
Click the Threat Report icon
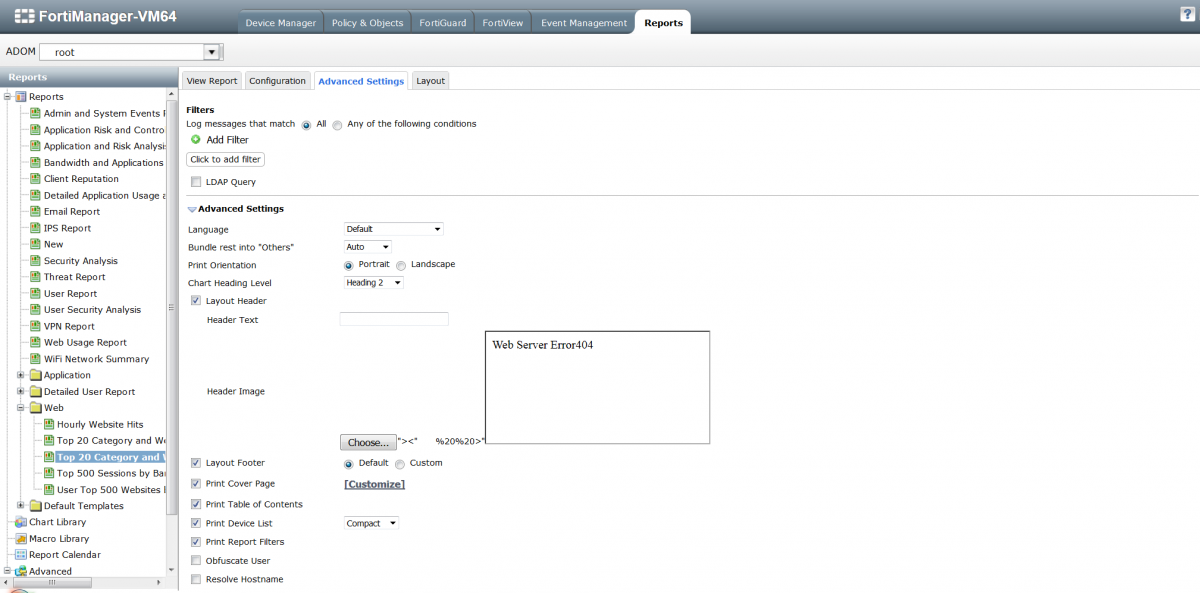coord(35,277)
